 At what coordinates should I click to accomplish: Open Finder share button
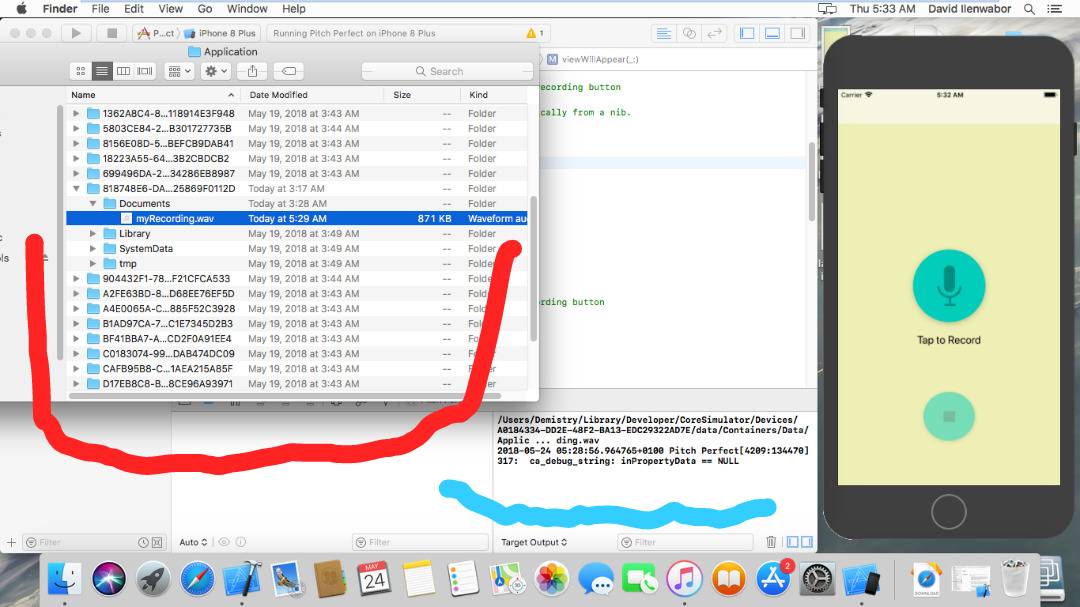[253, 71]
